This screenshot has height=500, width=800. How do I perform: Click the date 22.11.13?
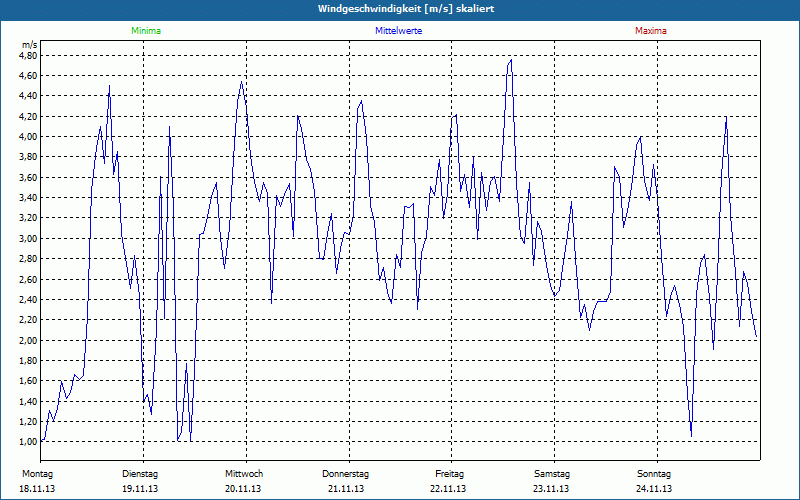(x=448, y=489)
